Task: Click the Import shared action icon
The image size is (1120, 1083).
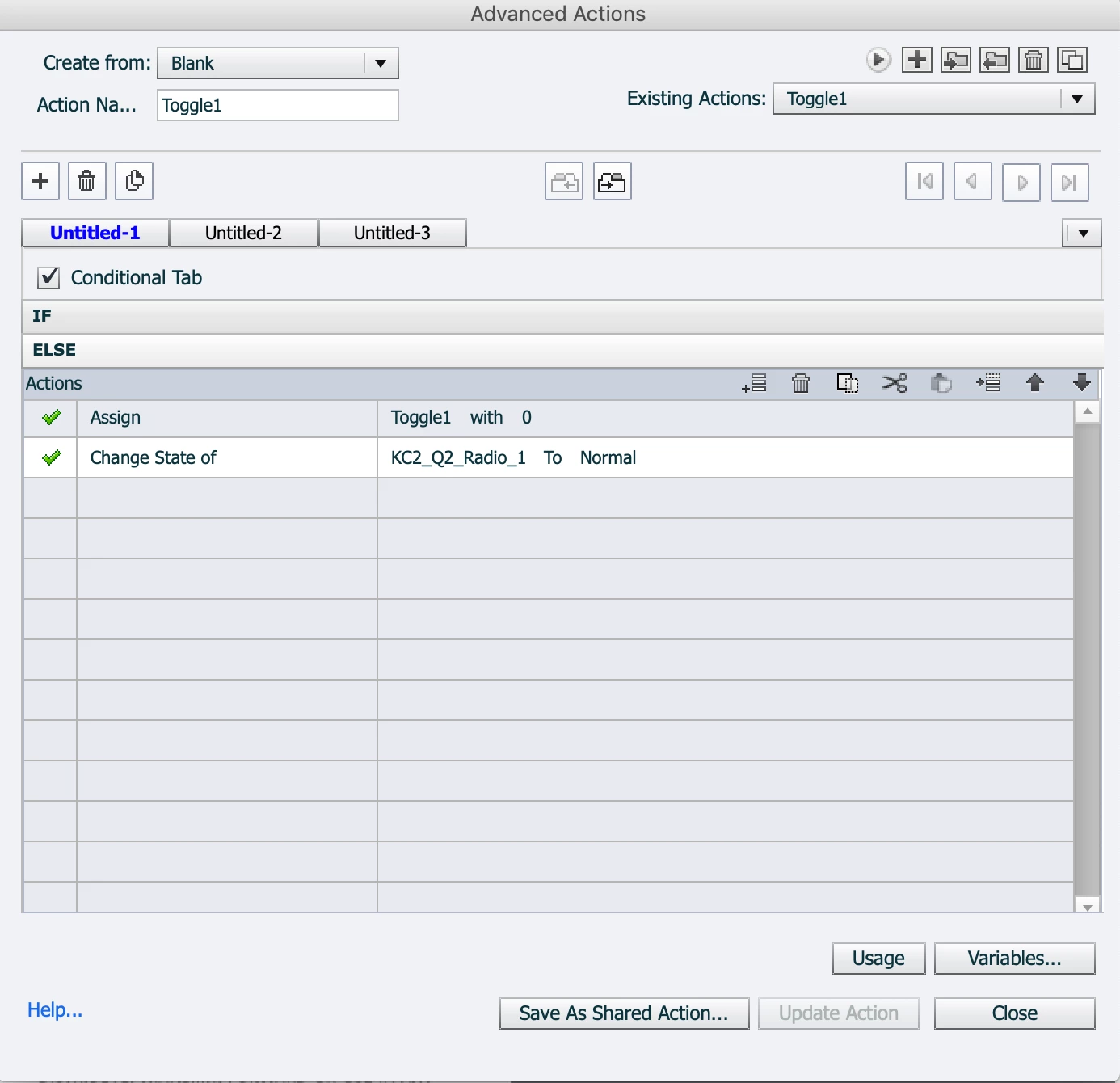Action: point(956,60)
